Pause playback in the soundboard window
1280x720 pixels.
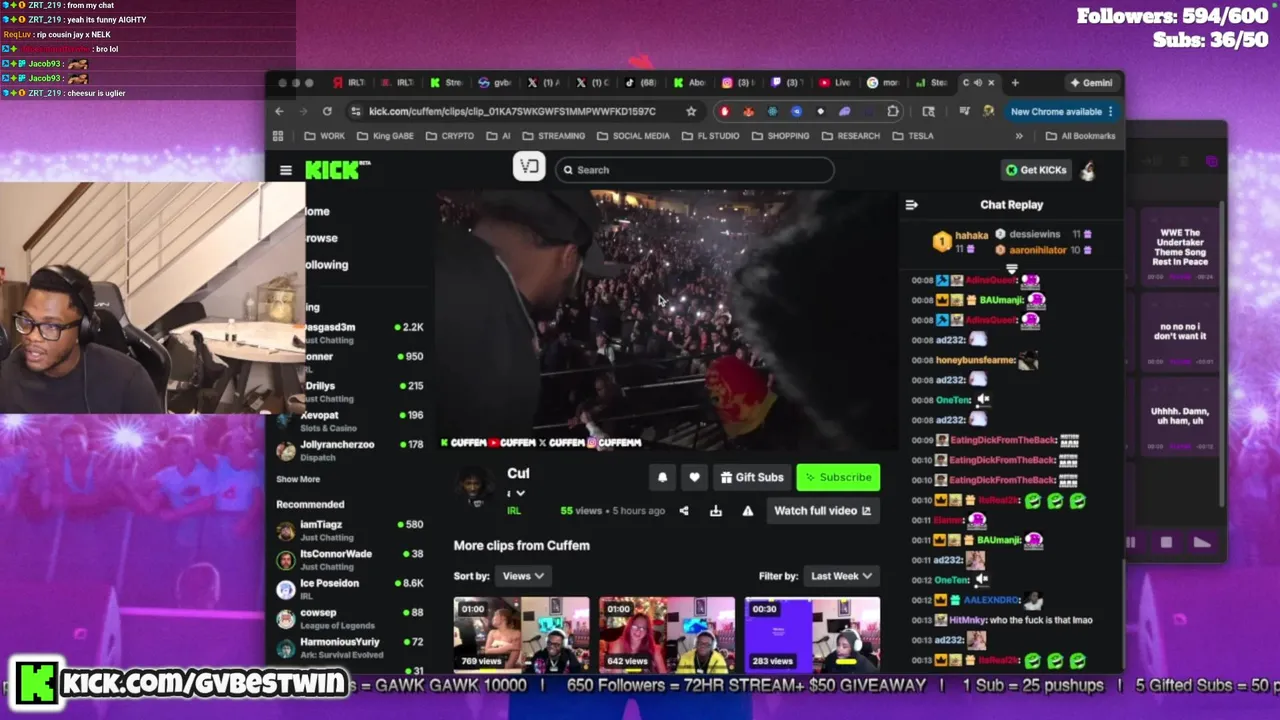coord(1131,543)
